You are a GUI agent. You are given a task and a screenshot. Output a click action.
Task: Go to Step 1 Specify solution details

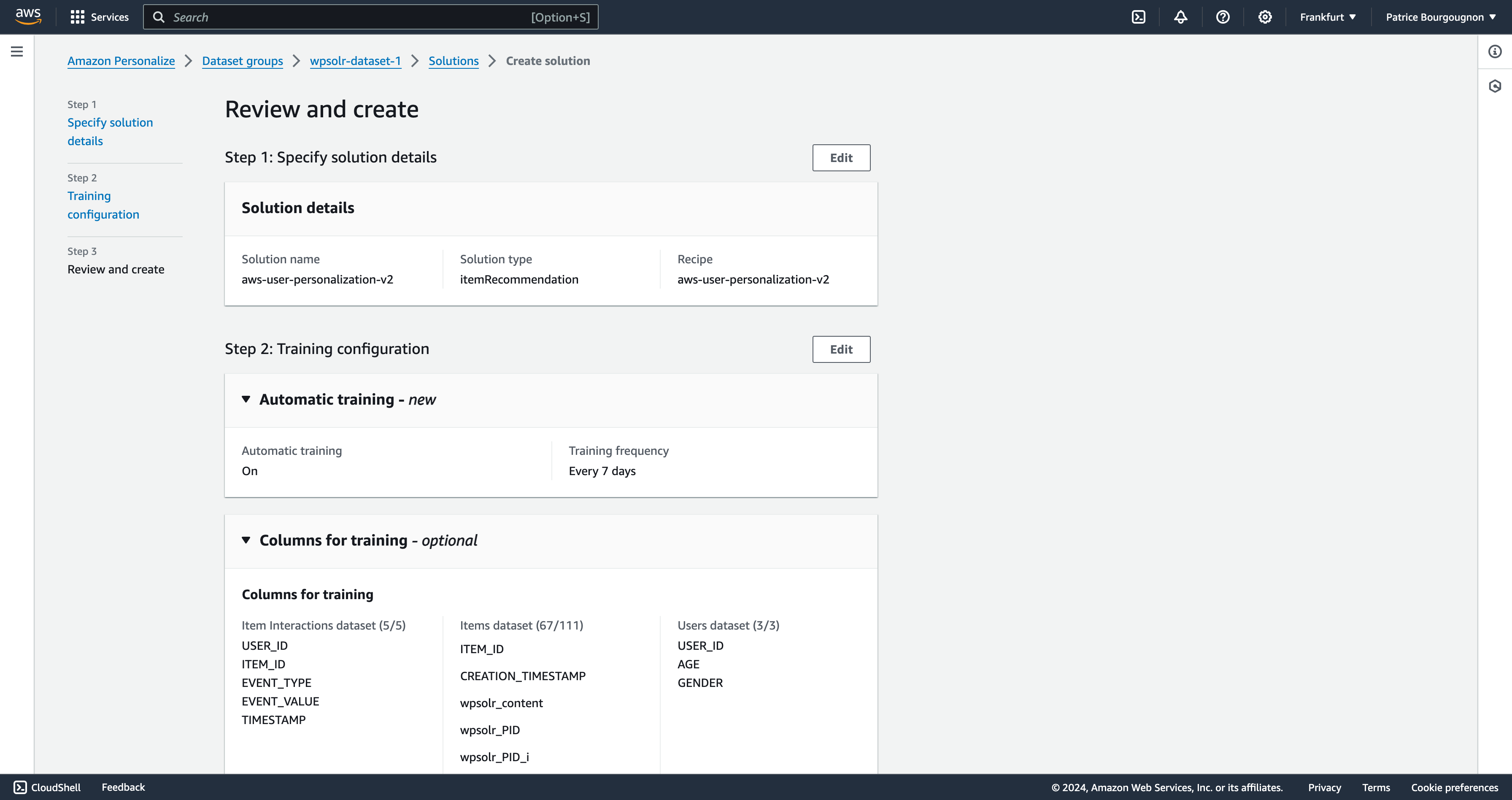110,132
